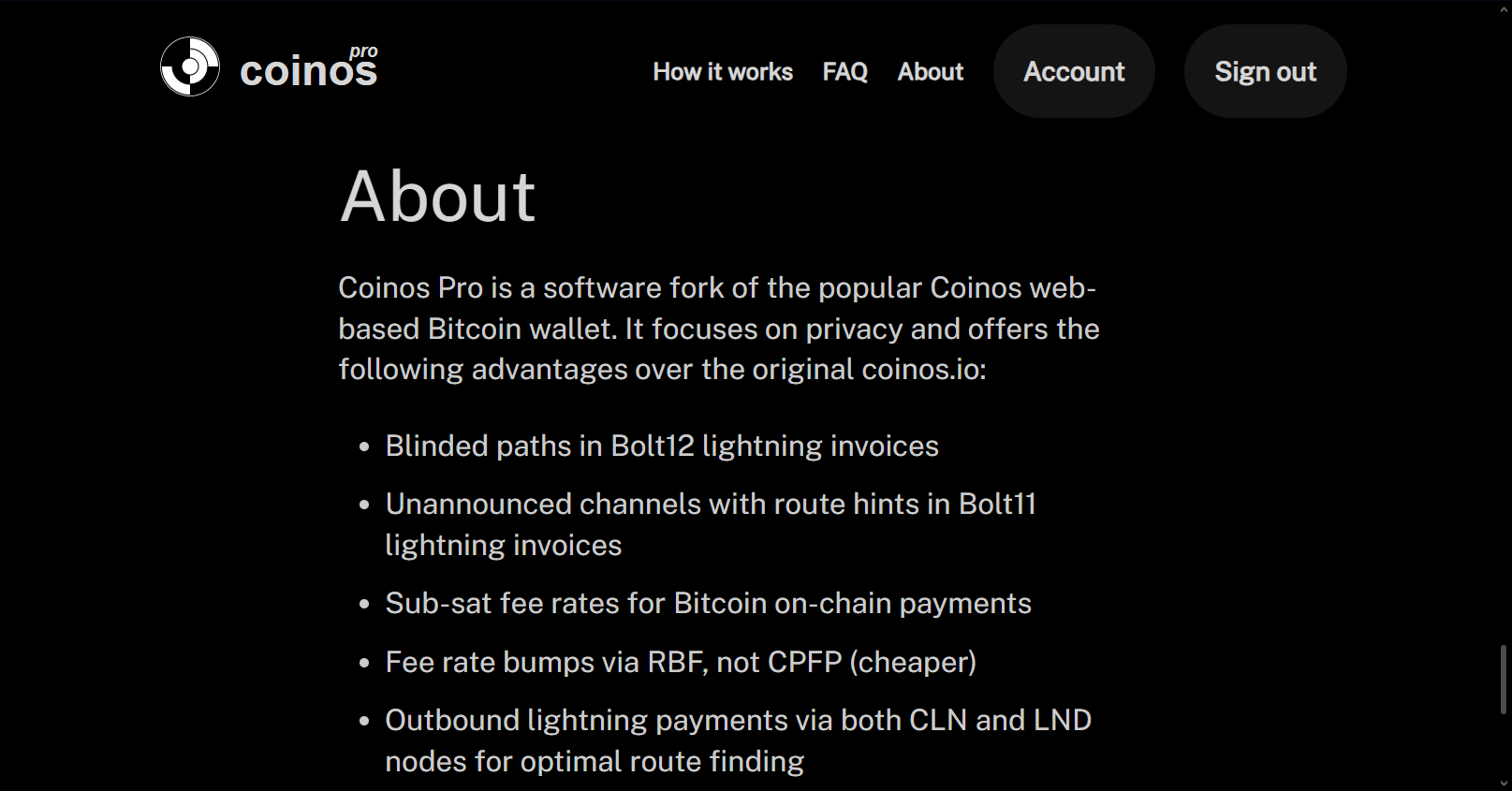Click the vertical scrollbar thumb
The image size is (1512, 791).
click(1504, 679)
